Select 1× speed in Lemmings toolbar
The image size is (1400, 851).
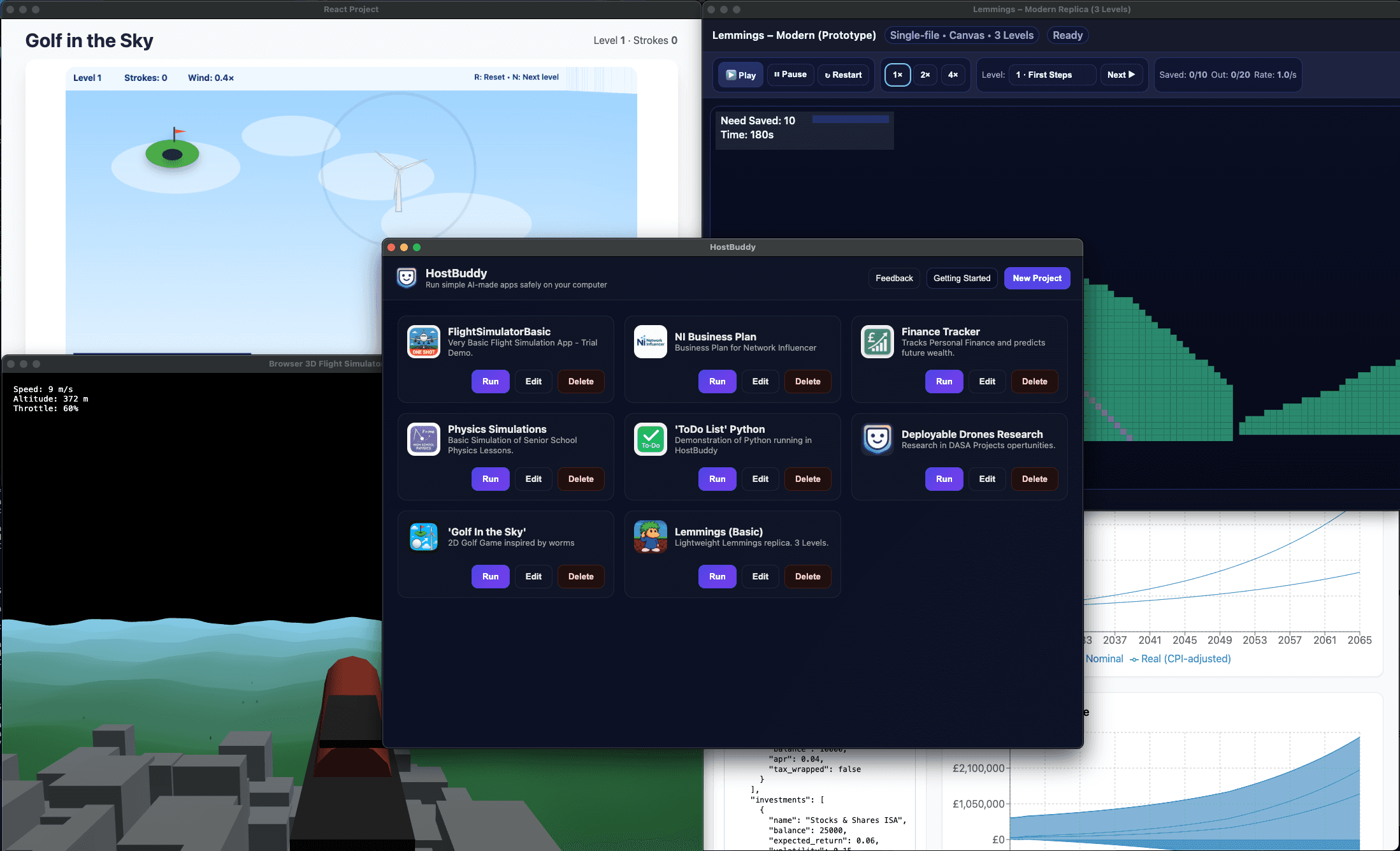click(x=897, y=75)
